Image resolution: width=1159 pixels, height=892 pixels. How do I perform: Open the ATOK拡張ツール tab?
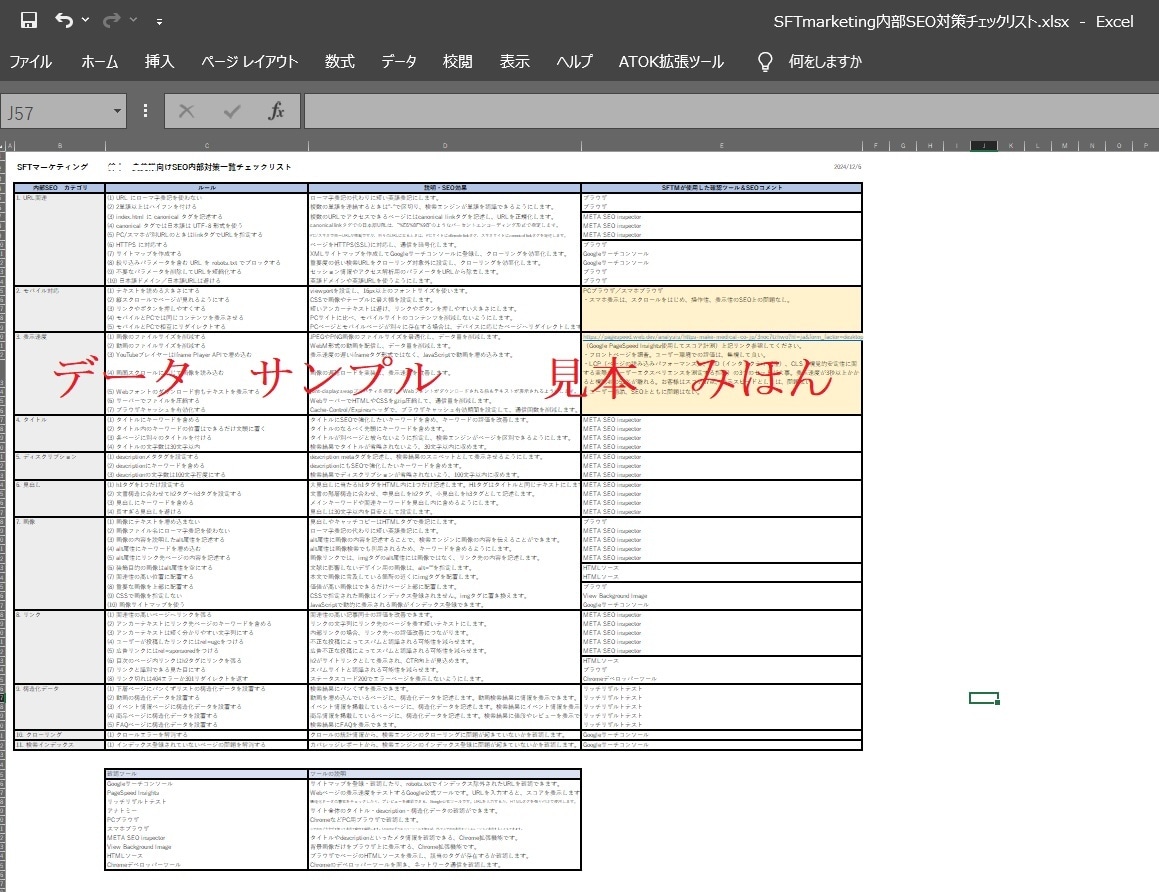click(671, 61)
